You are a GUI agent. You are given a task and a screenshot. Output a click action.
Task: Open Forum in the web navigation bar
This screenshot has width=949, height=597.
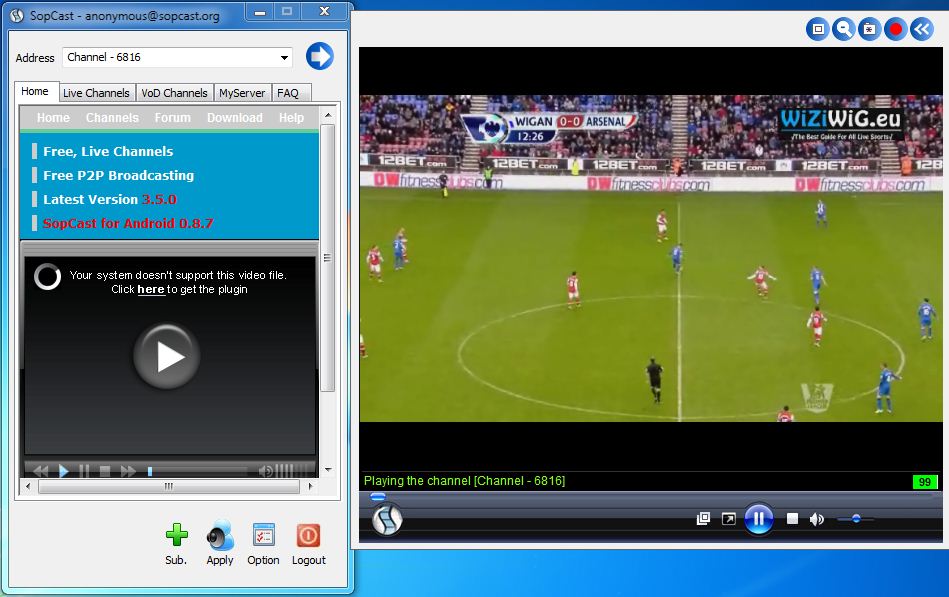click(172, 117)
